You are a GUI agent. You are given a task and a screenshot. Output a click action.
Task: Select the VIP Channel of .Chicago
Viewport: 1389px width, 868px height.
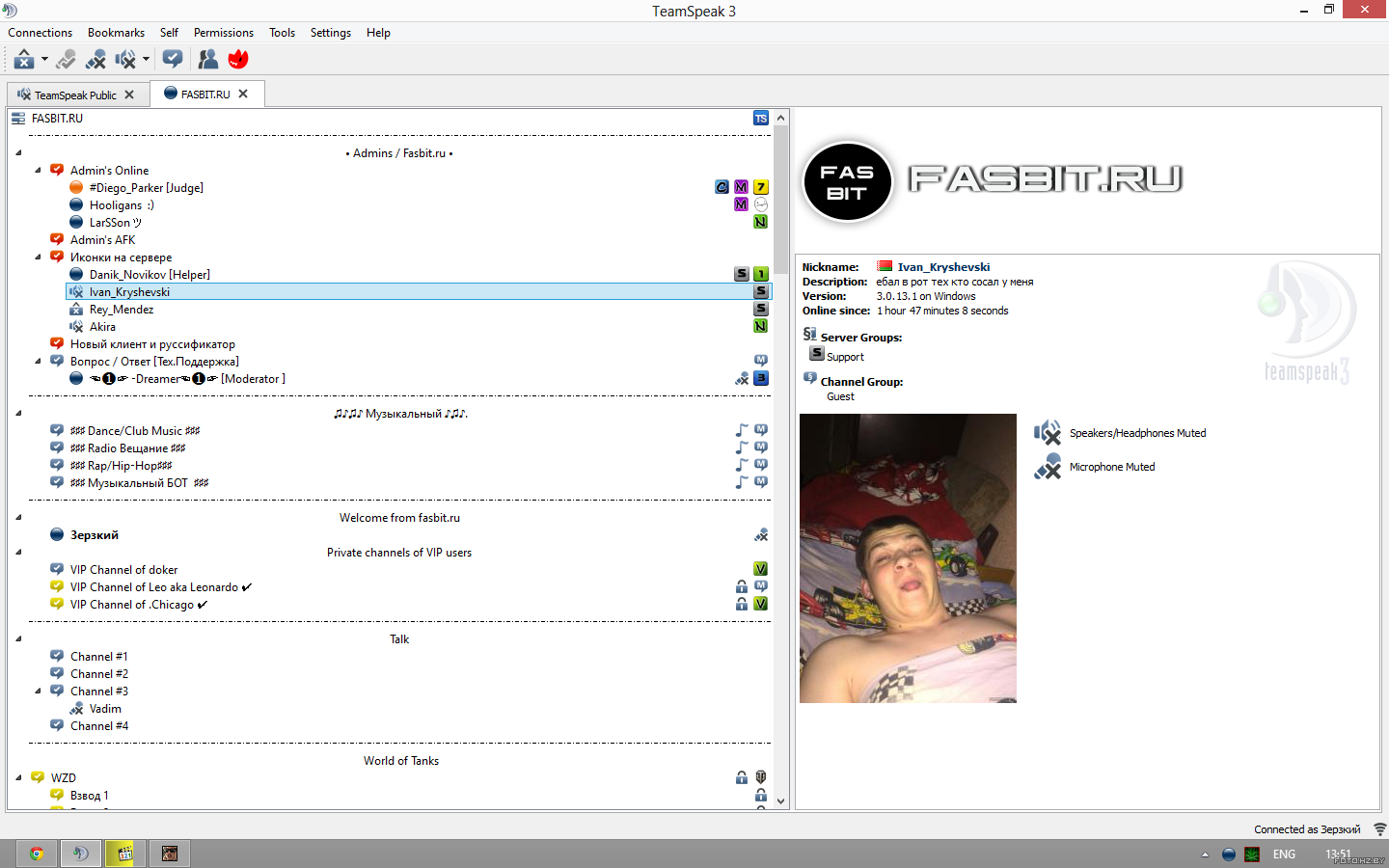click(x=139, y=605)
